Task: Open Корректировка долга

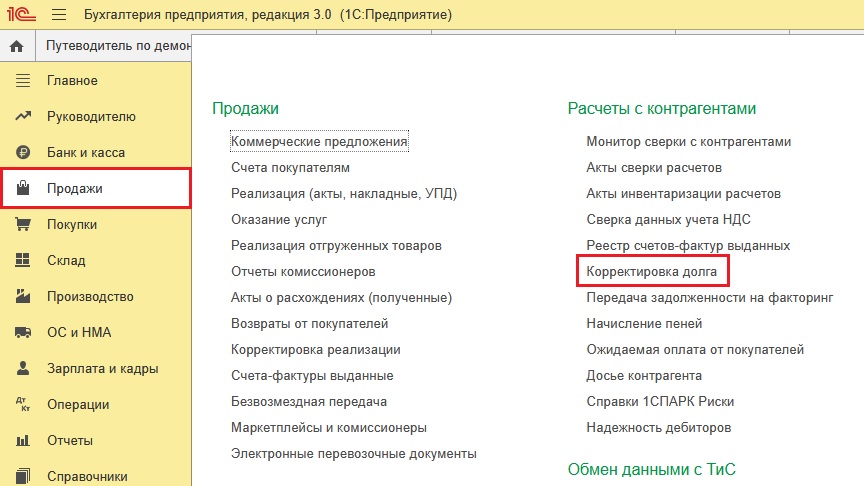Action: (x=651, y=272)
